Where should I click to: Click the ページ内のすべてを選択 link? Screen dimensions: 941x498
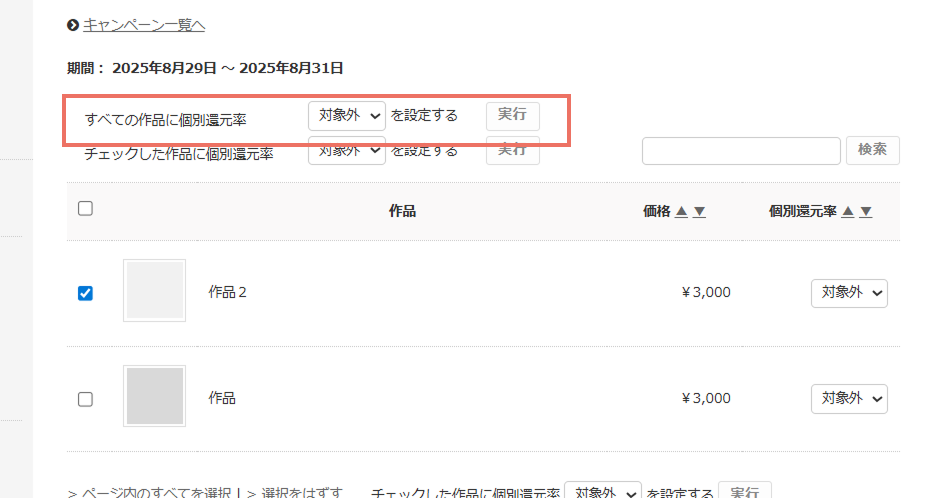[x=161, y=493]
